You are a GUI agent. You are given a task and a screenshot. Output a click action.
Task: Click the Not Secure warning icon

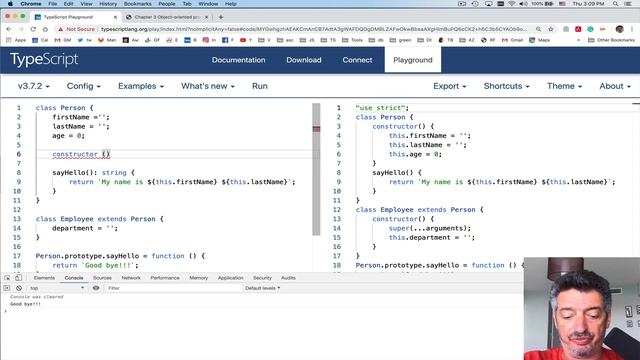click(x=60, y=29)
